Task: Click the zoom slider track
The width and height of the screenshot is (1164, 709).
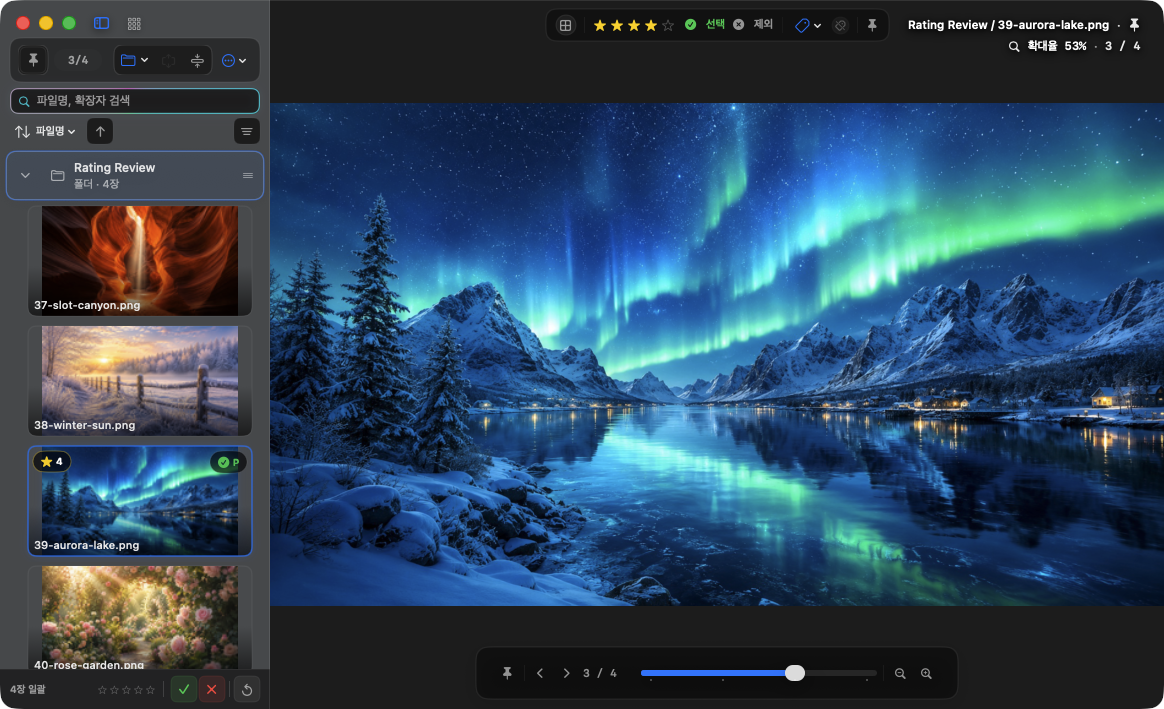Action: tap(759, 673)
